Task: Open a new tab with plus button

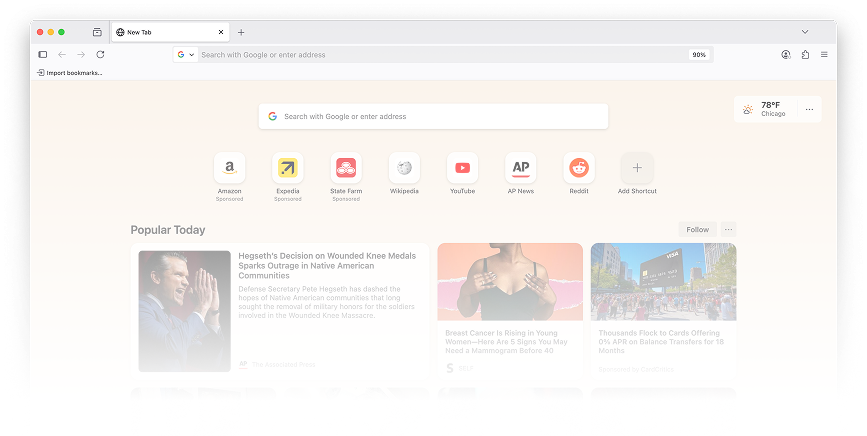Action: point(241,32)
